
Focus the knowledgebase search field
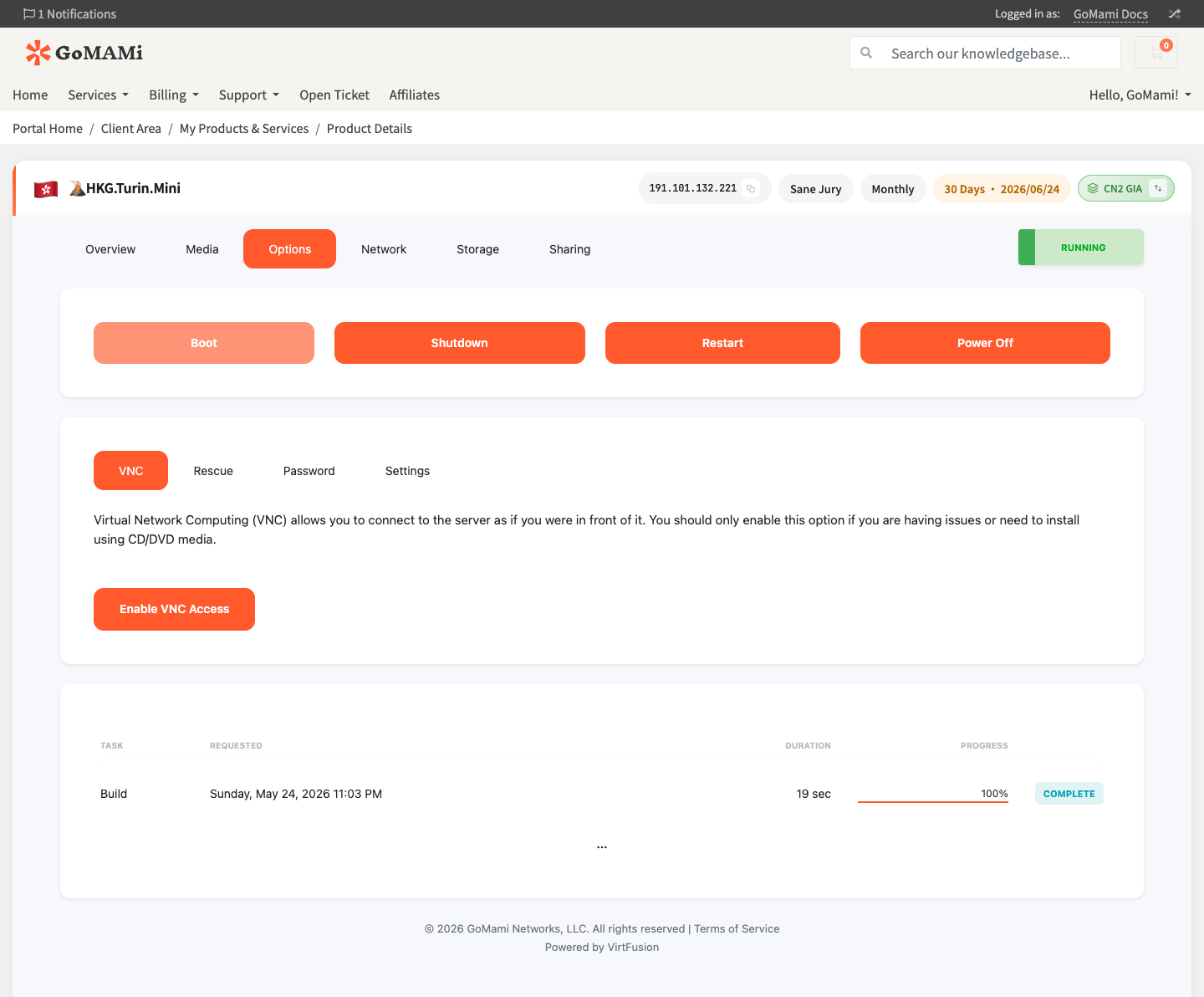[x=985, y=53]
